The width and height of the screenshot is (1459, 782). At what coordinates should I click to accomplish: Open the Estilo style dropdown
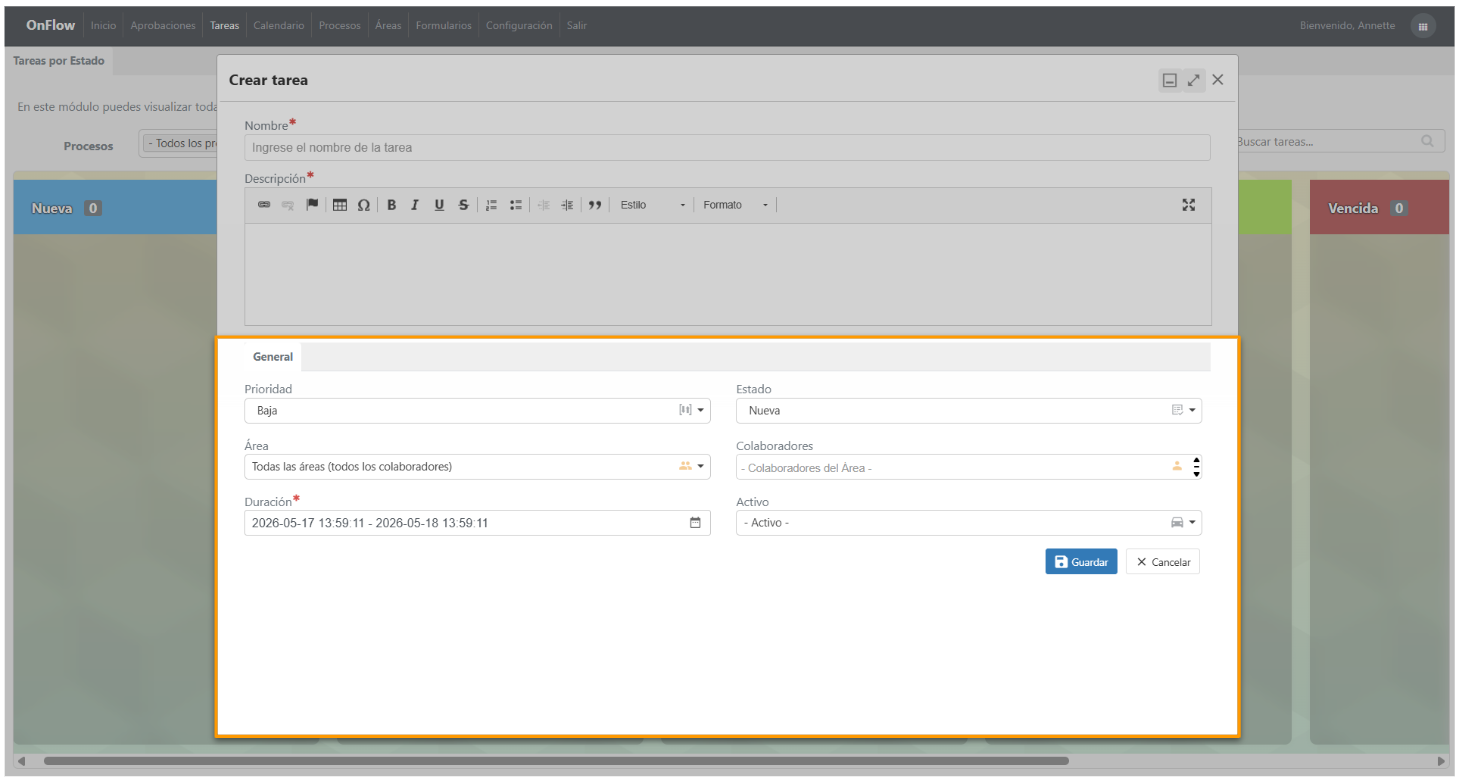coord(652,205)
